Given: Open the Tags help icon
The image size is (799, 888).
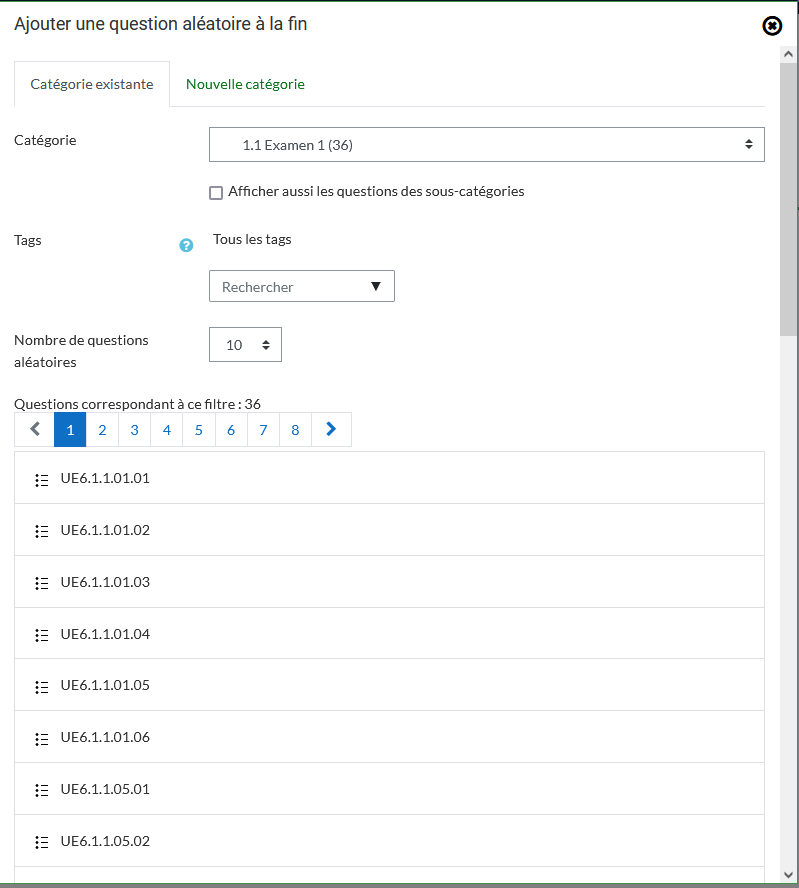Looking at the screenshot, I should pos(186,245).
